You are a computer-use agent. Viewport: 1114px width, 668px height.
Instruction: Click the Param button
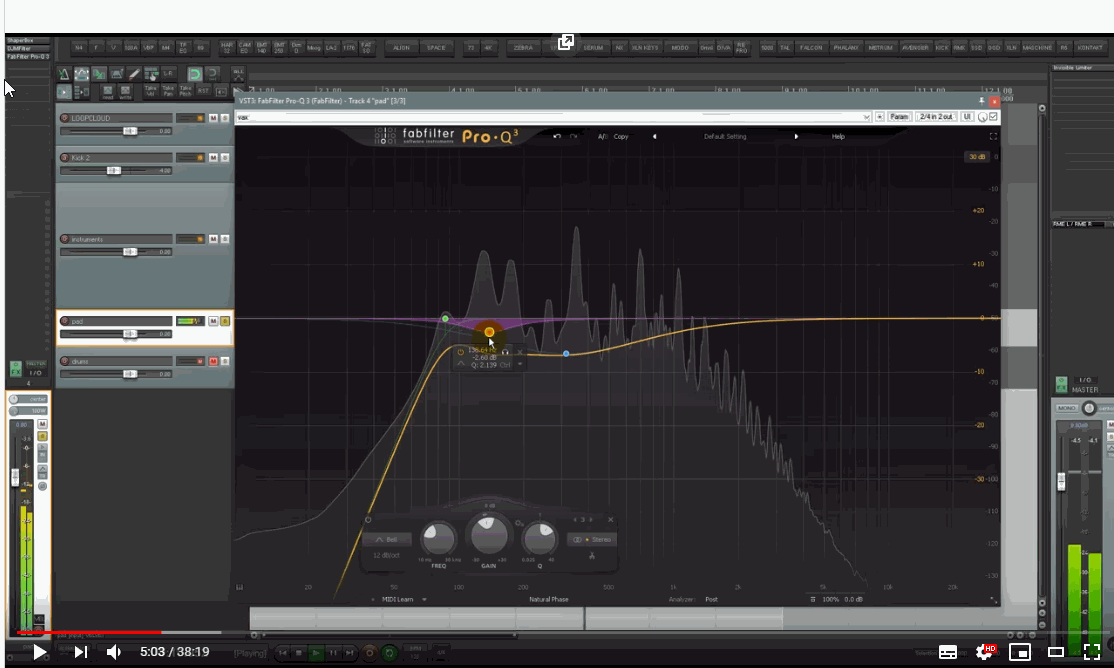pos(899,117)
